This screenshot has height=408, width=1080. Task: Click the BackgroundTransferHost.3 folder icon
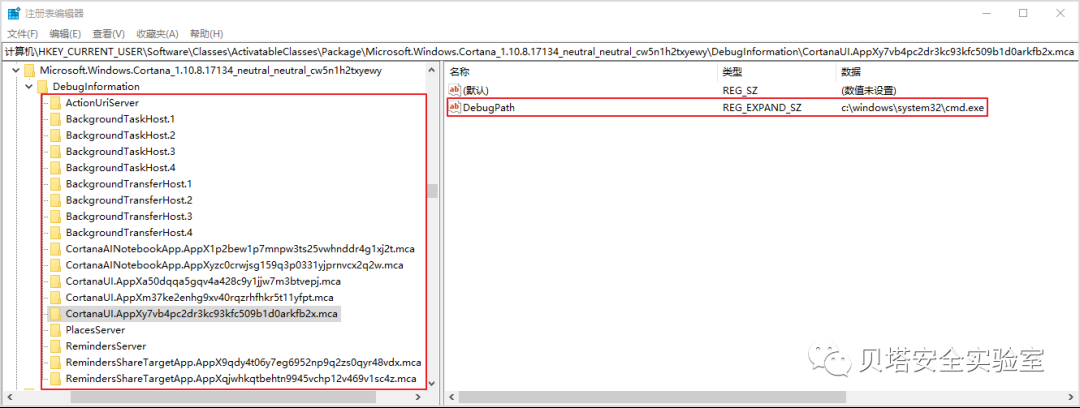55,216
